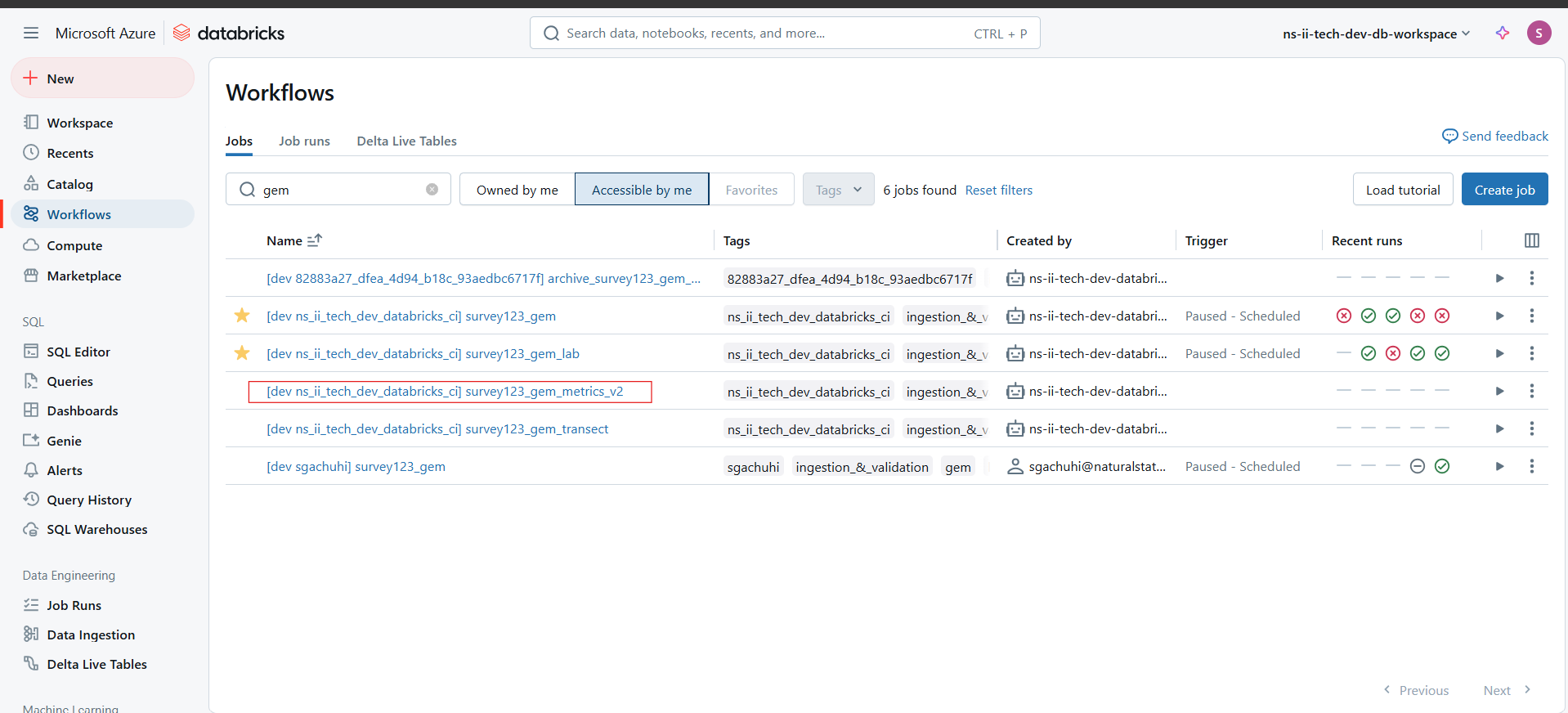Focus the top search data bar
Image resolution: width=1568 pixels, height=713 pixels.
click(785, 33)
